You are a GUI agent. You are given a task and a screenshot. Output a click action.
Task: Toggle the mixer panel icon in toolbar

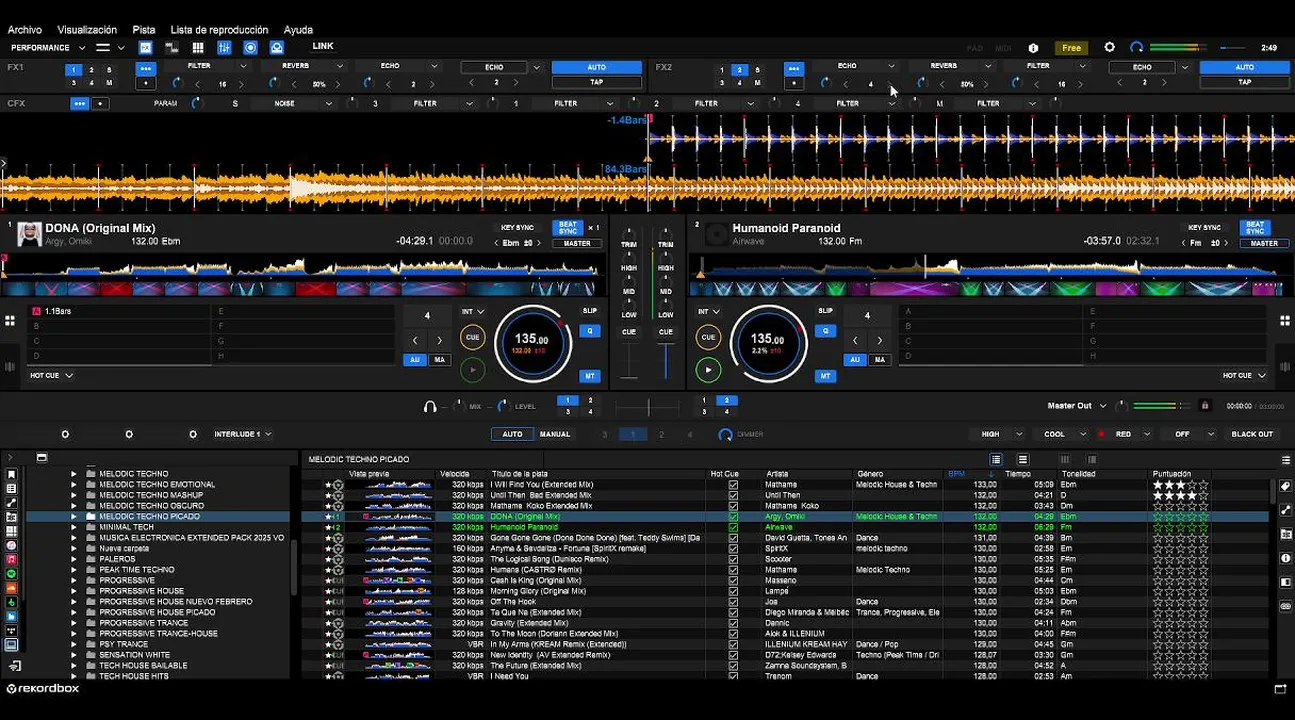pyautogui.click(x=224, y=47)
